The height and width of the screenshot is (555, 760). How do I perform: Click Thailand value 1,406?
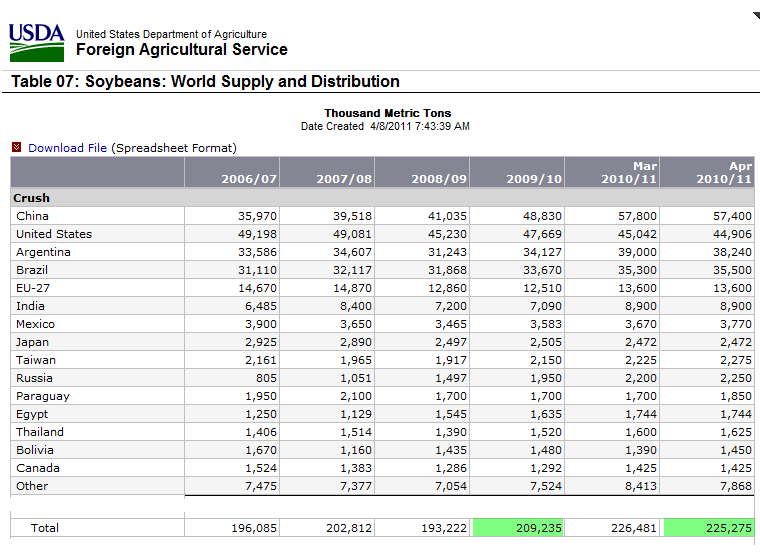click(261, 432)
